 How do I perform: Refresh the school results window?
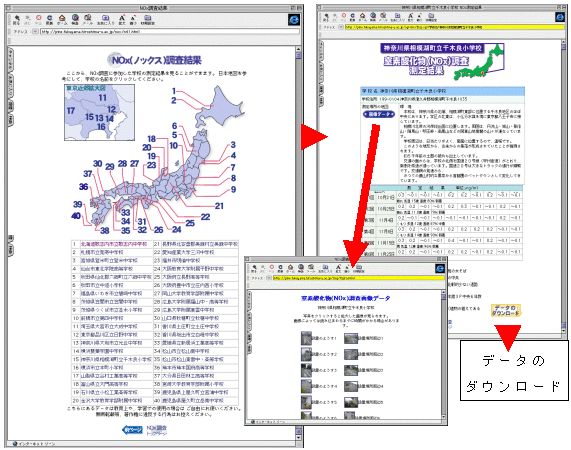(x=353, y=17)
